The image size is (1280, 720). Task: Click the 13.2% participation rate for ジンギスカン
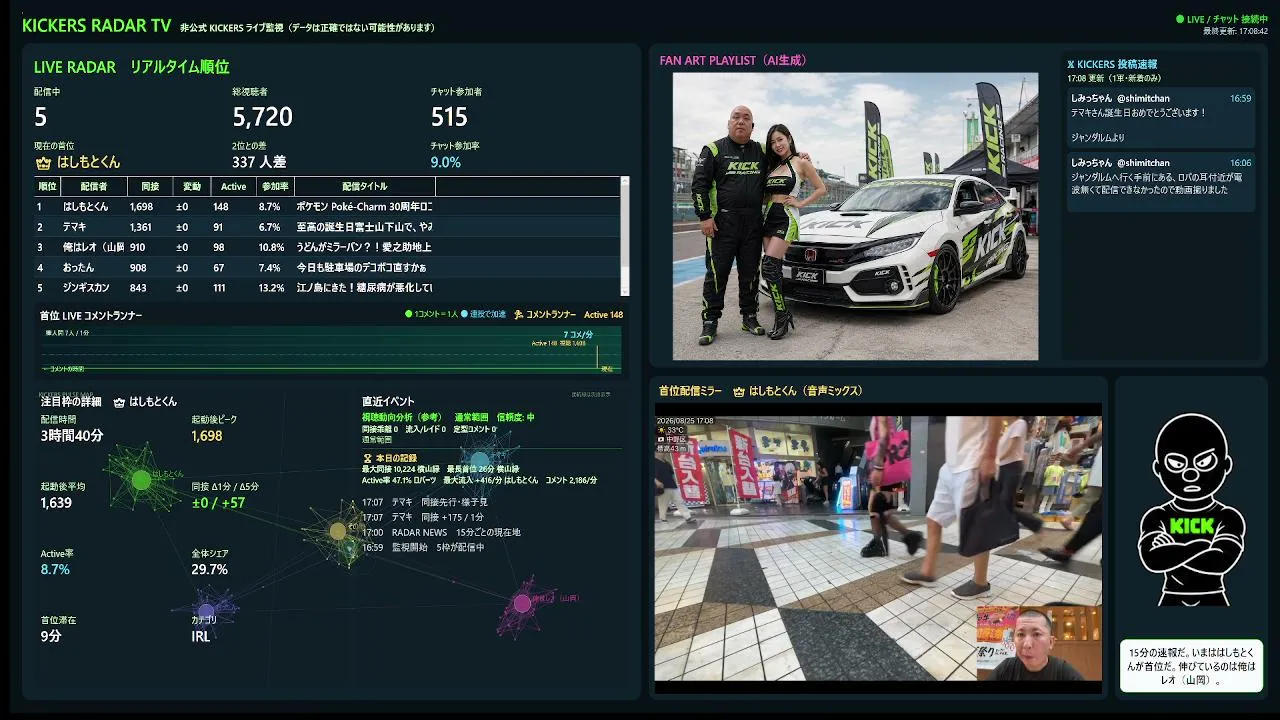point(272,288)
